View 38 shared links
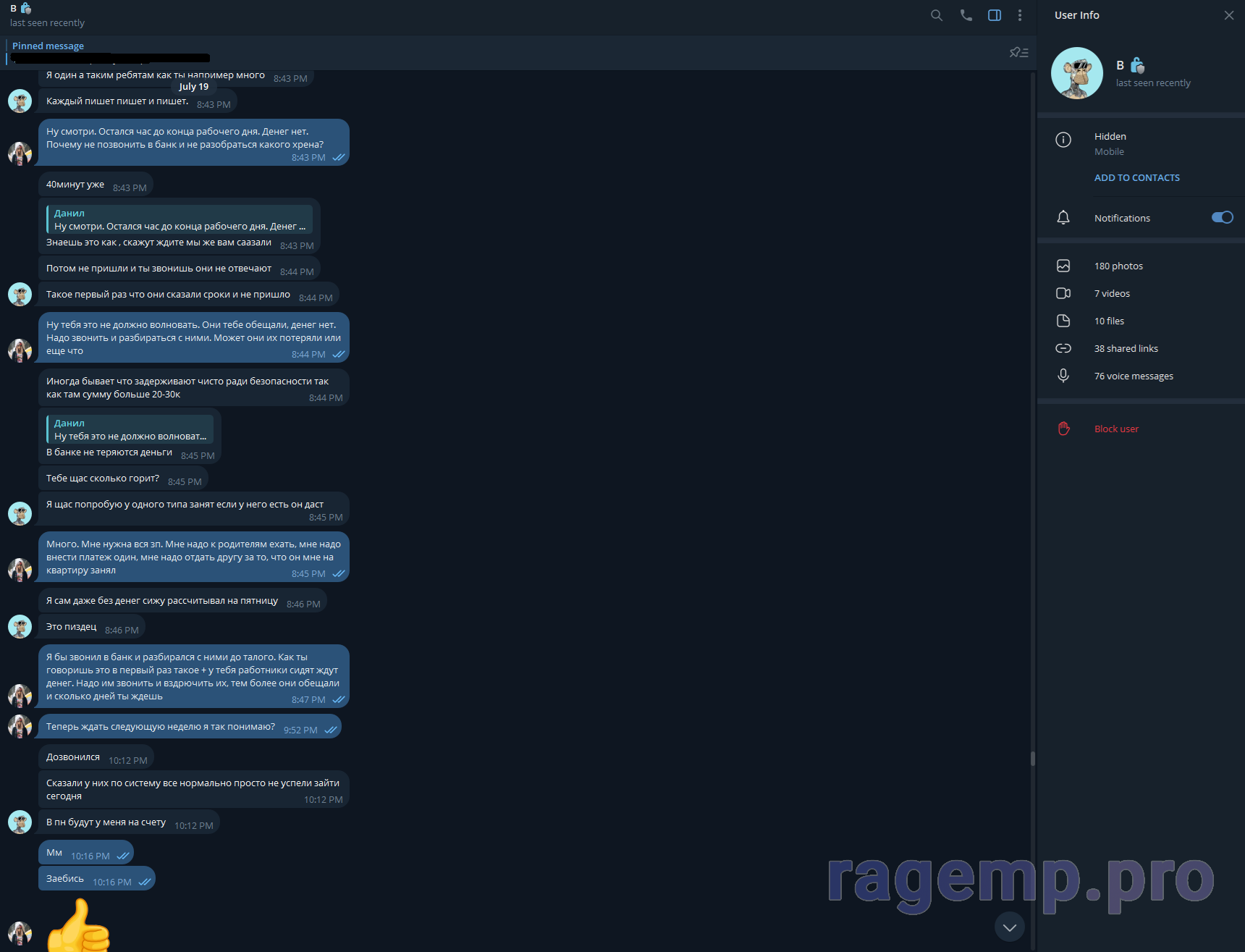Image resolution: width=1245 pixels, height=952 pixels. pos(1126,349)
